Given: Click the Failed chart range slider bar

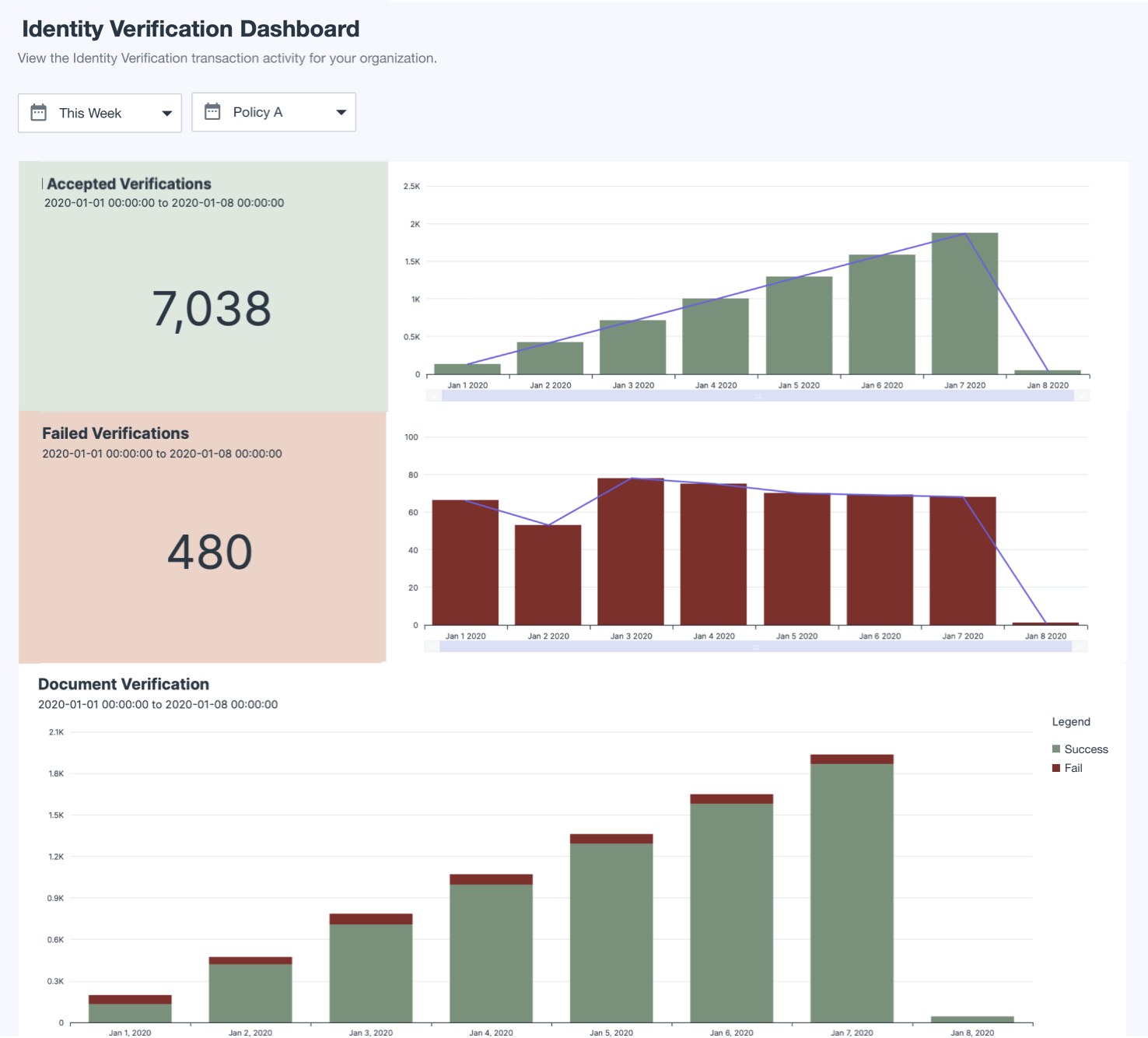Looking at the screenshot, I should coord(755,647).
